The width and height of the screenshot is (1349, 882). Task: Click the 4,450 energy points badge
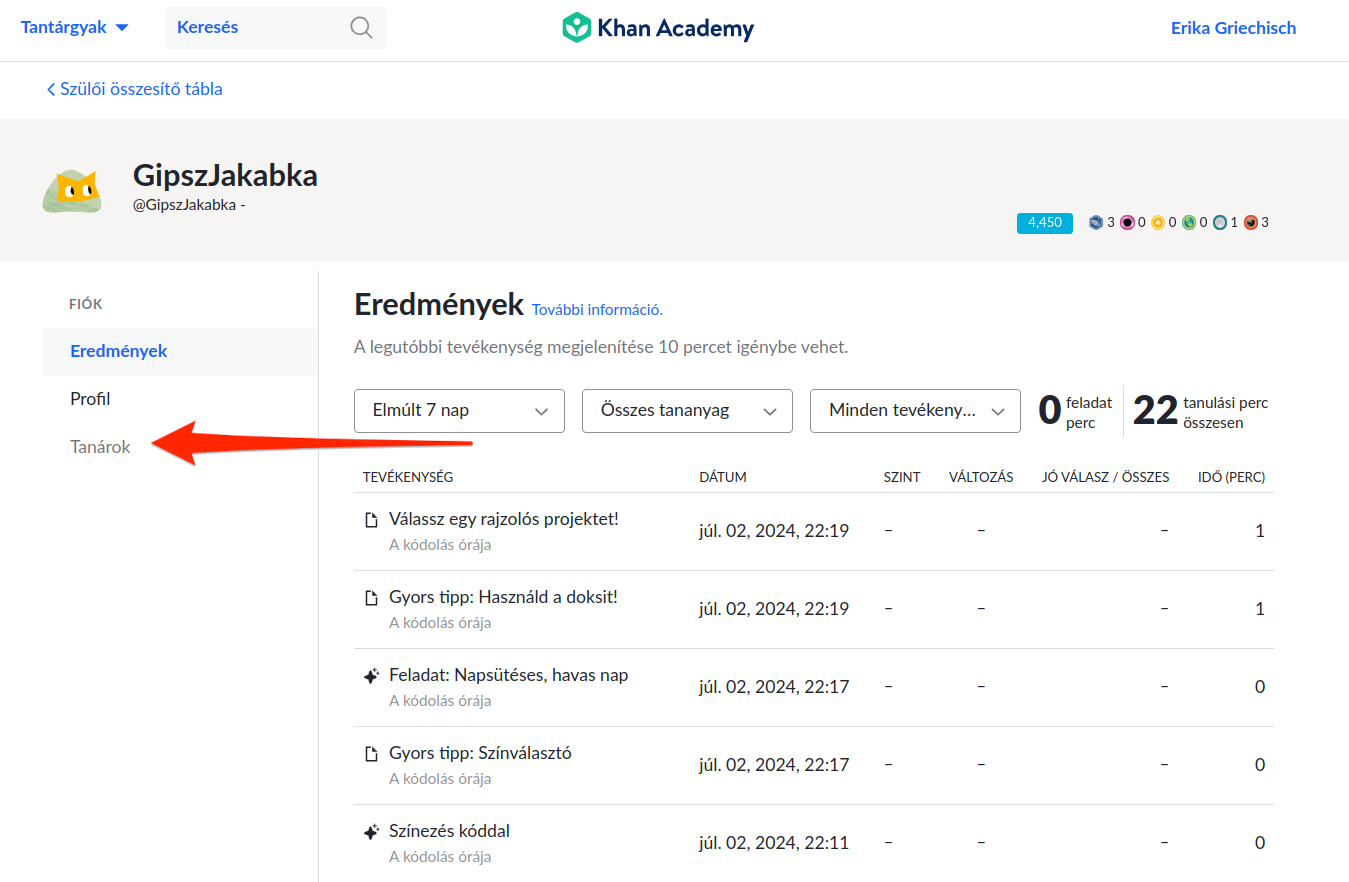pyautogui.click(x=1044, y=223)
